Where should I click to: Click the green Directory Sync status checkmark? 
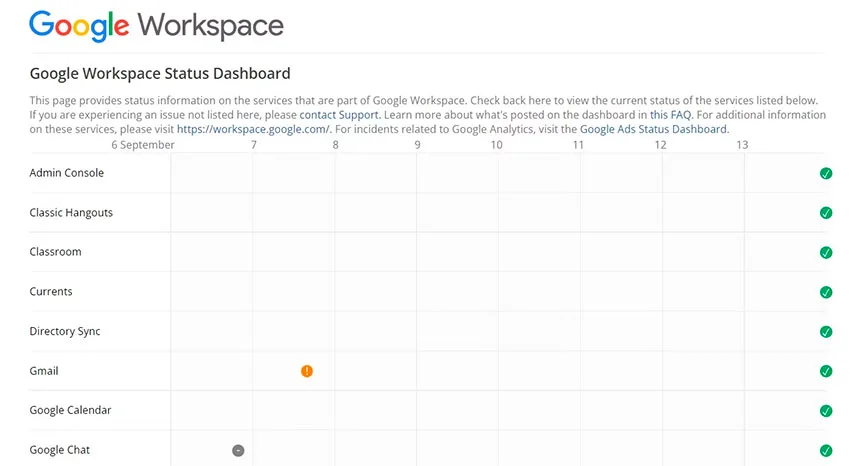click(x=826, y=332)
